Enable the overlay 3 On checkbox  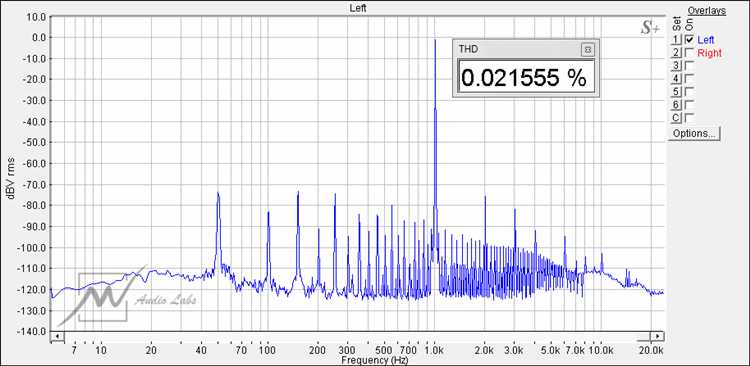689,66
